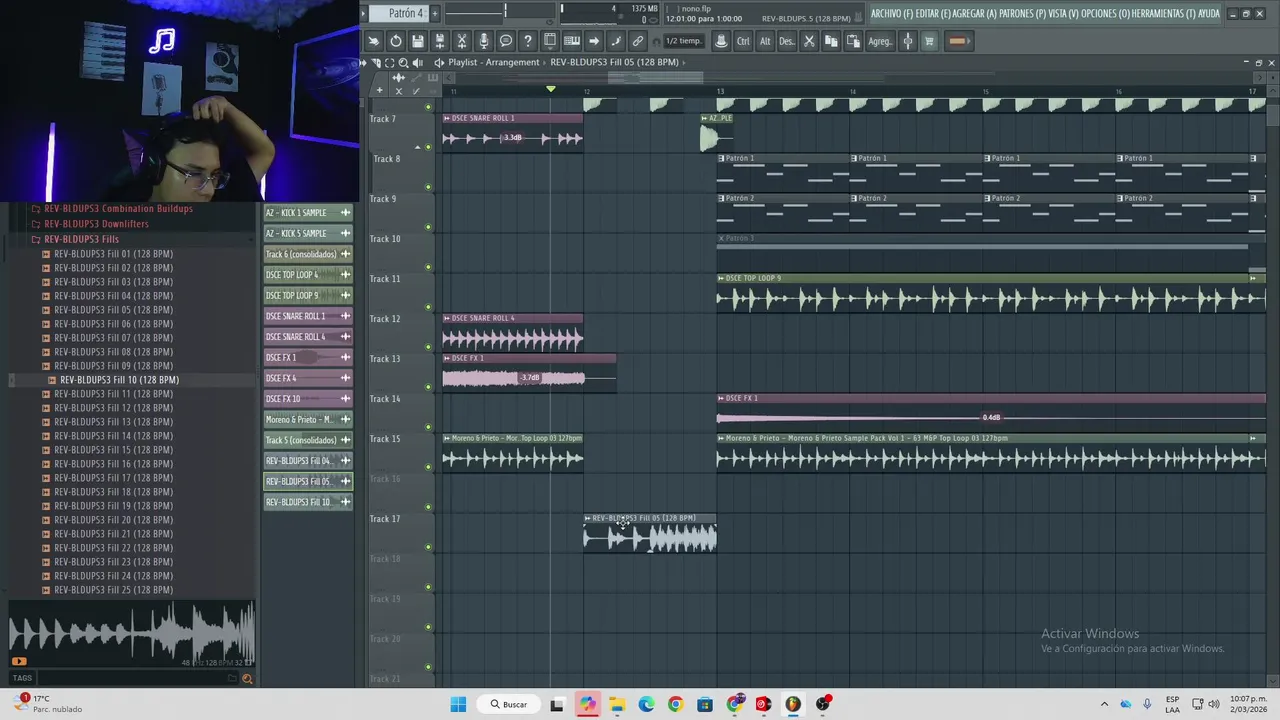Play the sample preview with orange play icon
The image size is (1280, 720).
18,661
